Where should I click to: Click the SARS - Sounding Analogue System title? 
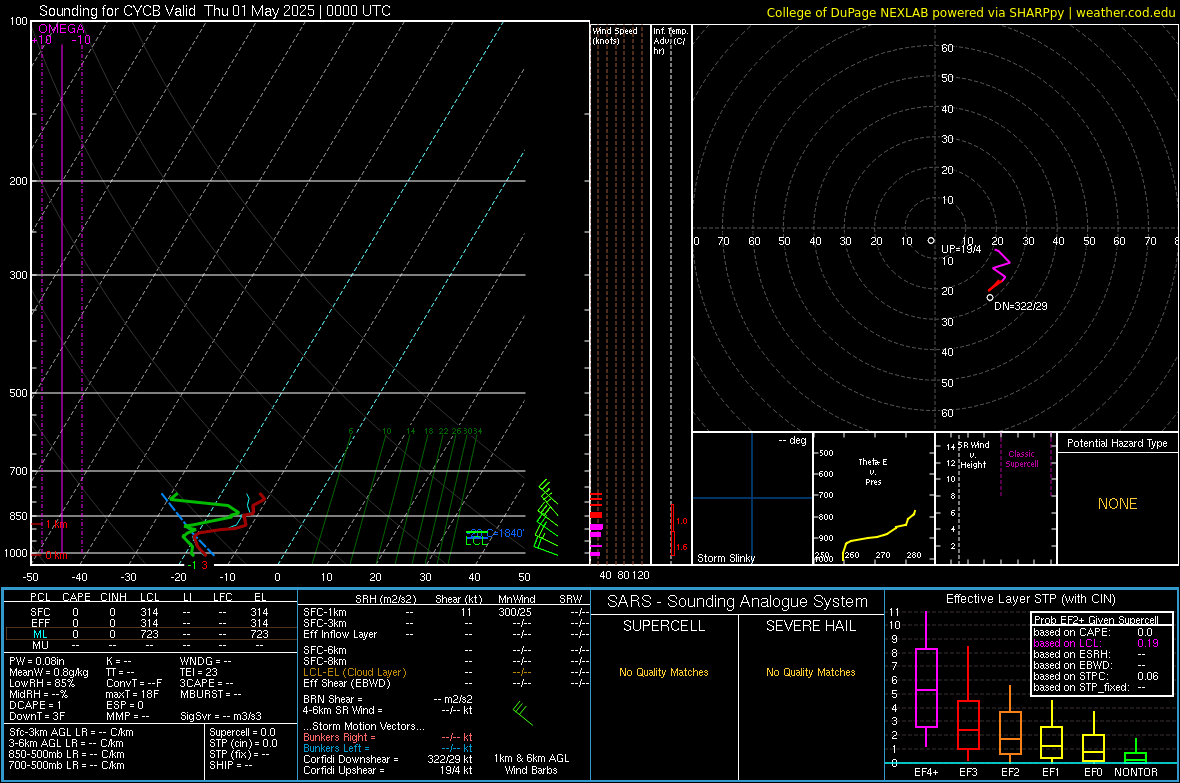(737, 602)
